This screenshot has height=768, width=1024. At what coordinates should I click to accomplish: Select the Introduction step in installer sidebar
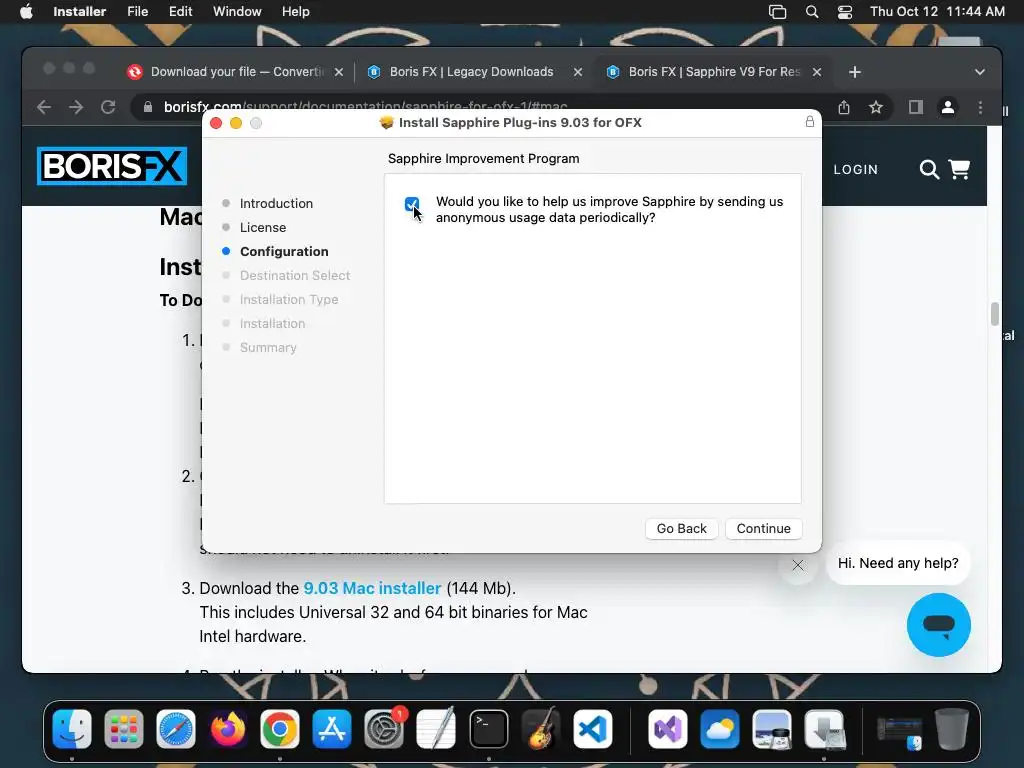276,203
